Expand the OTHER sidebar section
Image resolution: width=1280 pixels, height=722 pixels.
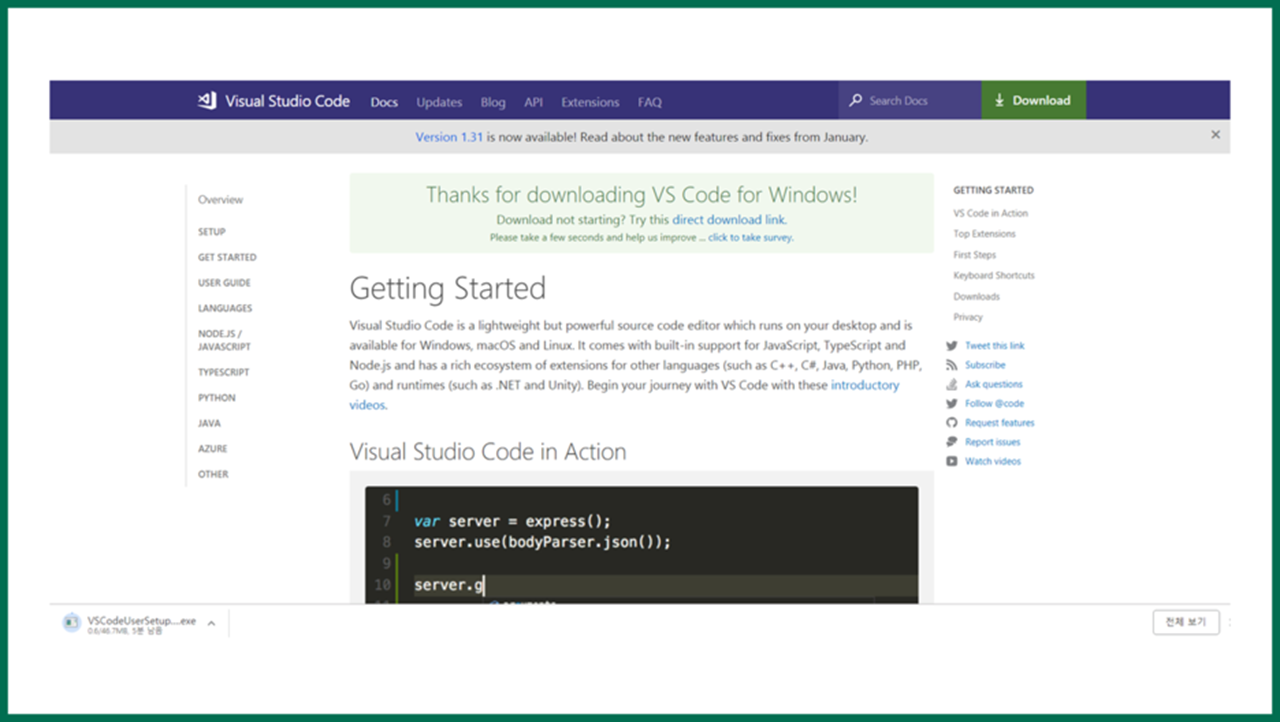pos(213,475)
